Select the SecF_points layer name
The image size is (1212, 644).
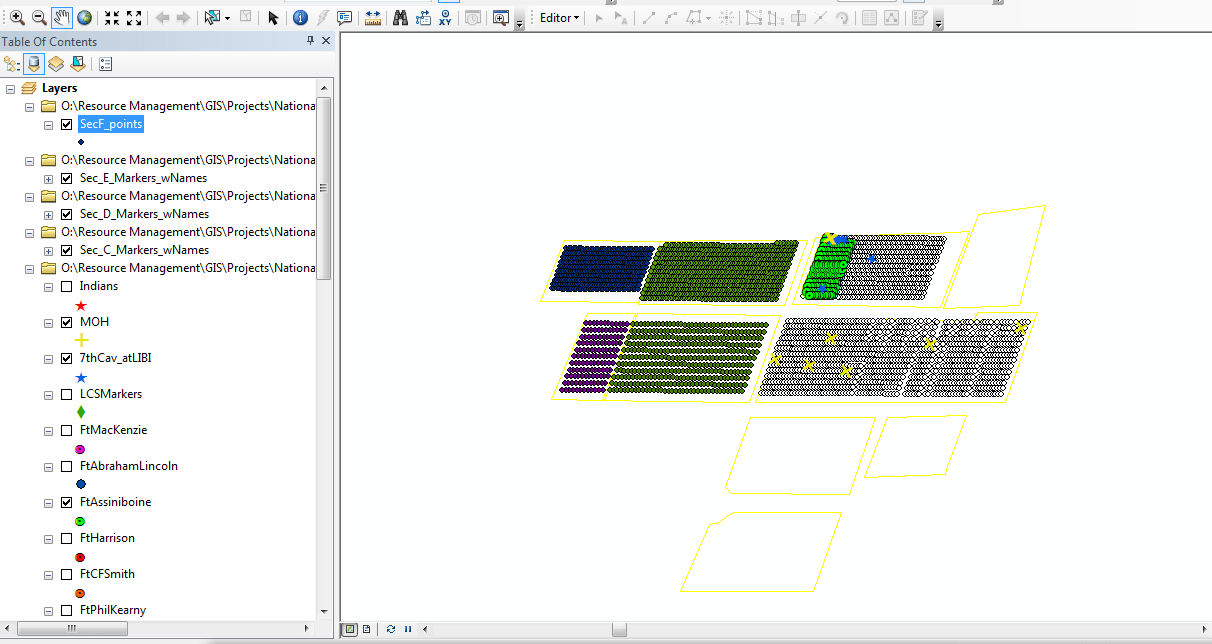coord(110,124)
